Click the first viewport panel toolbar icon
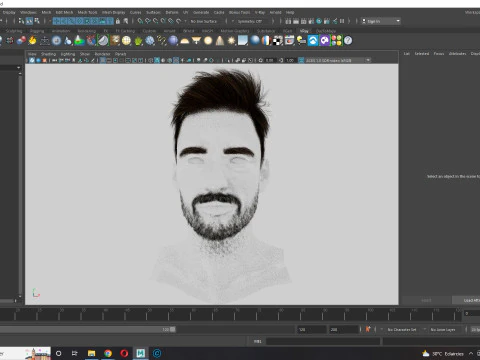480x360 pixels. (32, 60)
